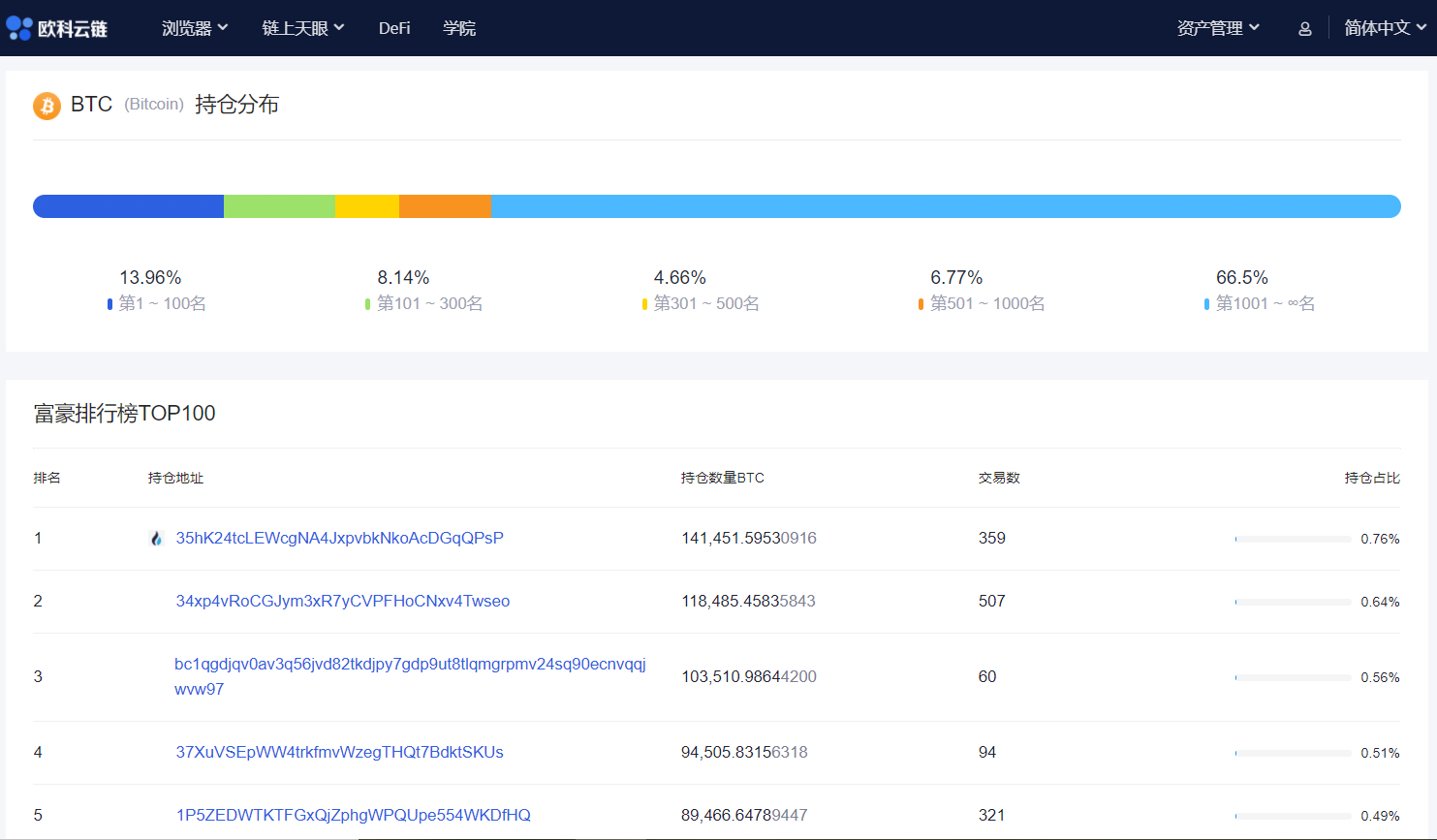Viewport: 1437px width, 840px height.
Task: Click the holding amount 89,466.64789447
Action: [x=744, y=815]
